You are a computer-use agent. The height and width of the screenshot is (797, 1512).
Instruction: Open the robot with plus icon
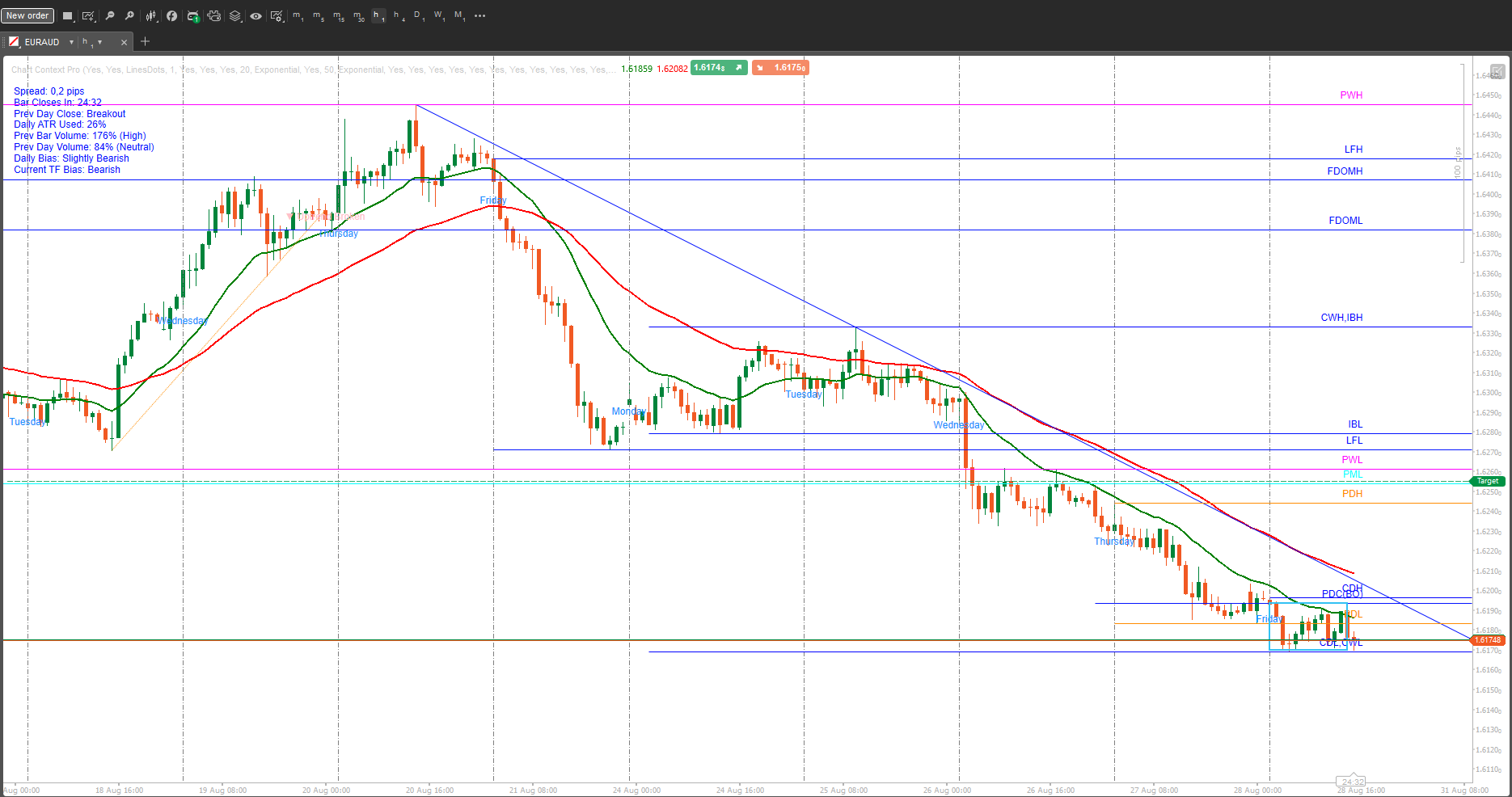[213, 15]
